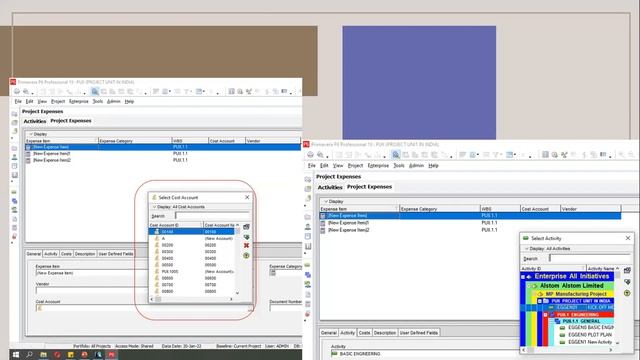
Task: Click the red X remove icon in Cost Account dialog
Action: (x=246, y=246)
